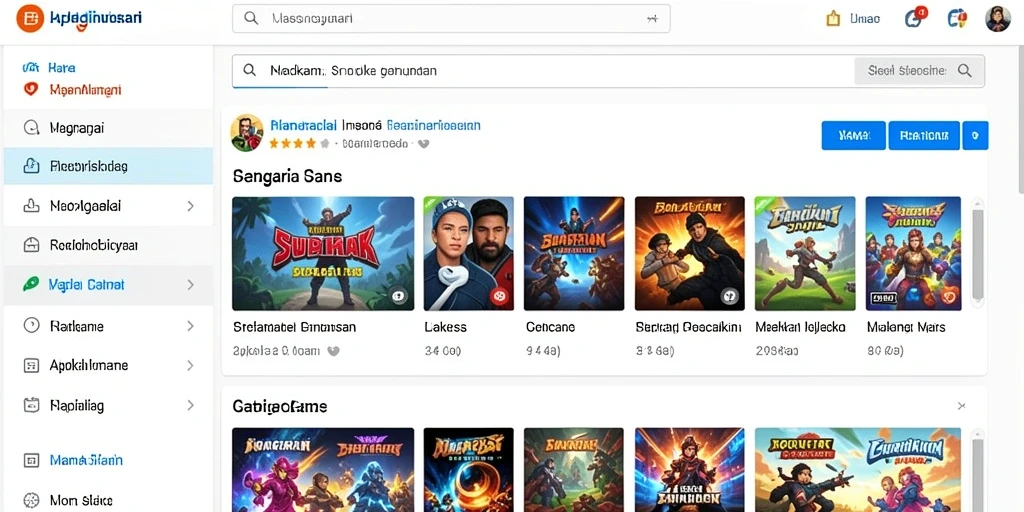Click heart icon next to publisher rating
1024x512 pixels.
pyautogui.click(x=423, y=143)
